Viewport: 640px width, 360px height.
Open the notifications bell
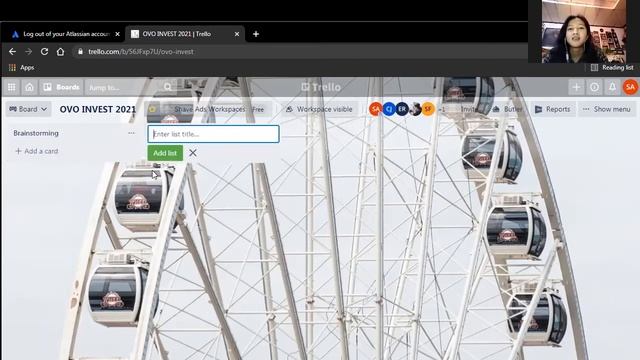tap(612, 87)
